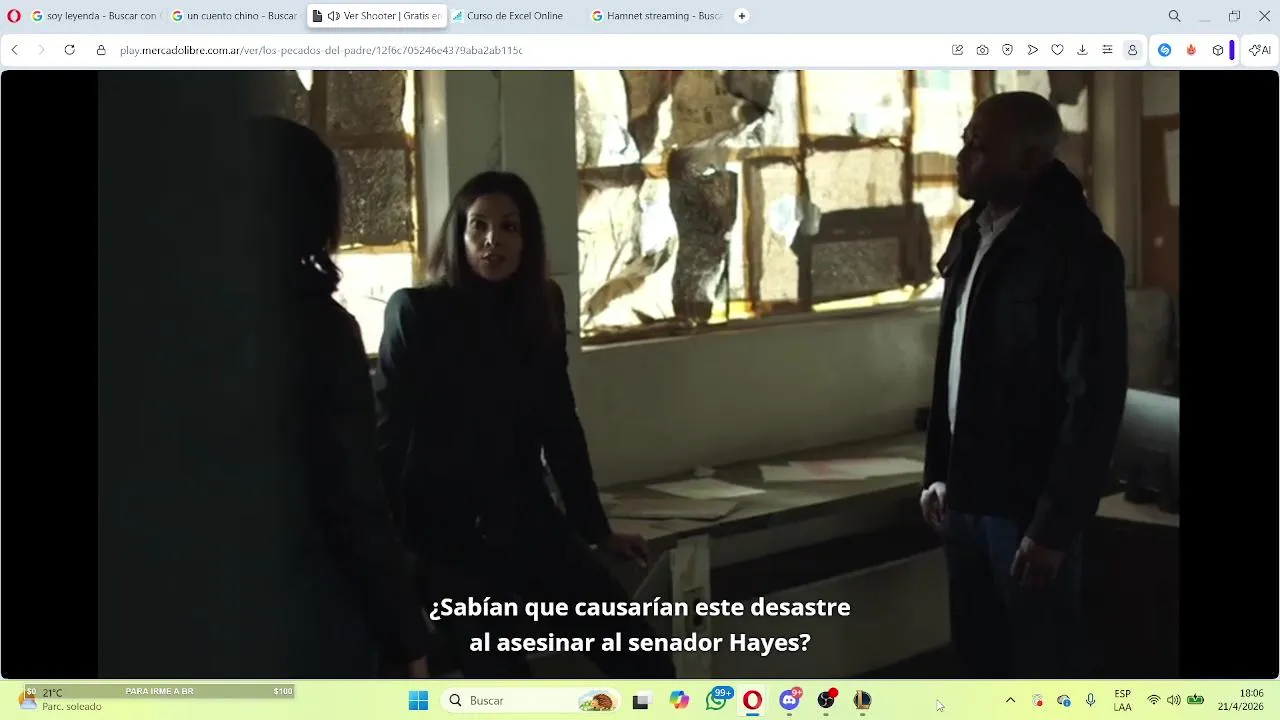
Task: Go forward to the next page
Action: point(41,50)
